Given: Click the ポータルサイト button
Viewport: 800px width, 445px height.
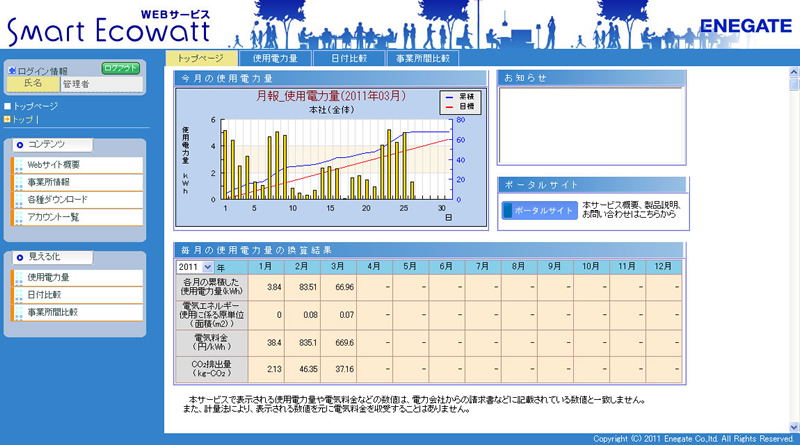Looking at the screenshot, I should 540,210.
